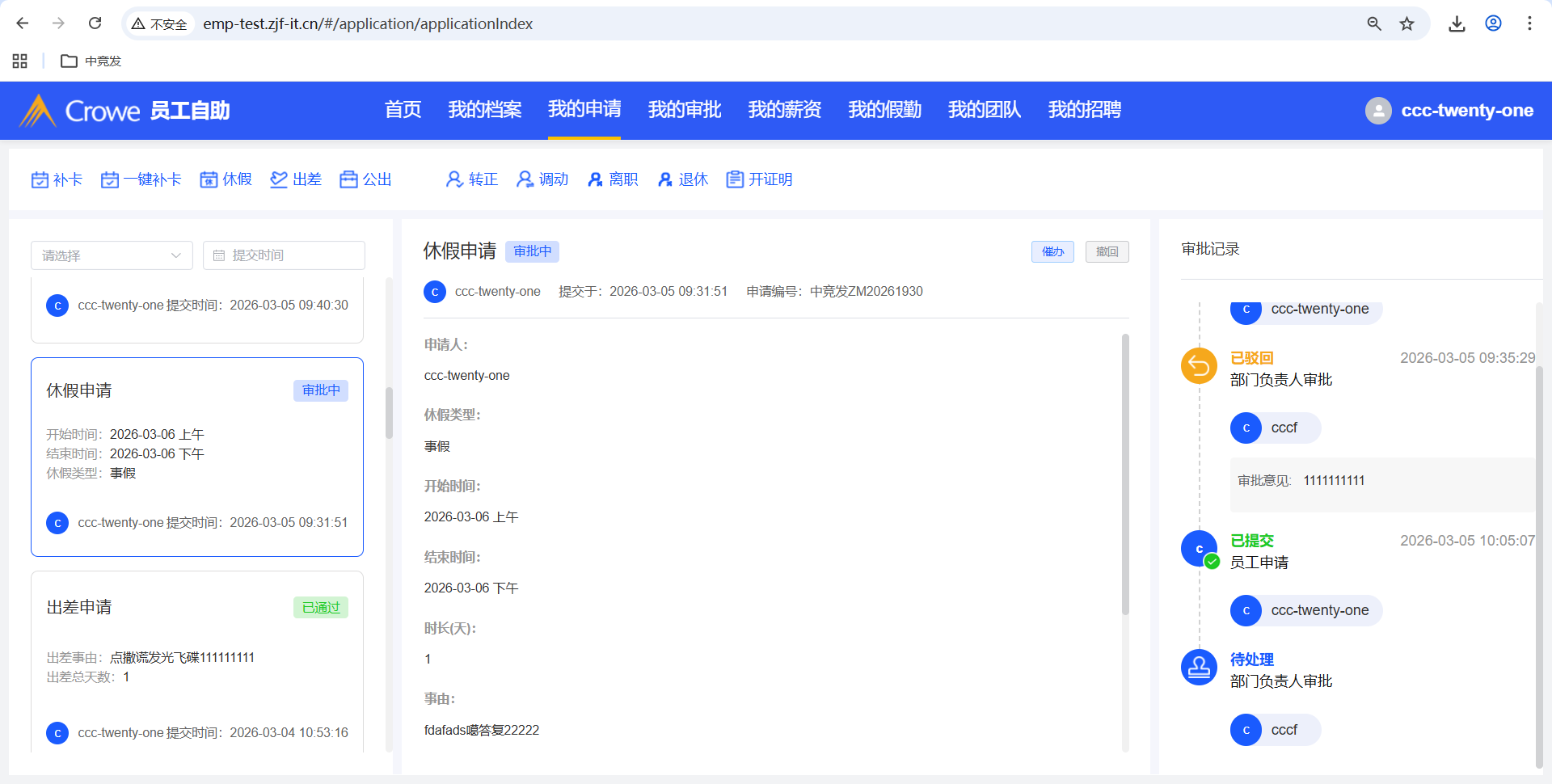
Task: Open the 我的假勤 tab
Action: 885,110
